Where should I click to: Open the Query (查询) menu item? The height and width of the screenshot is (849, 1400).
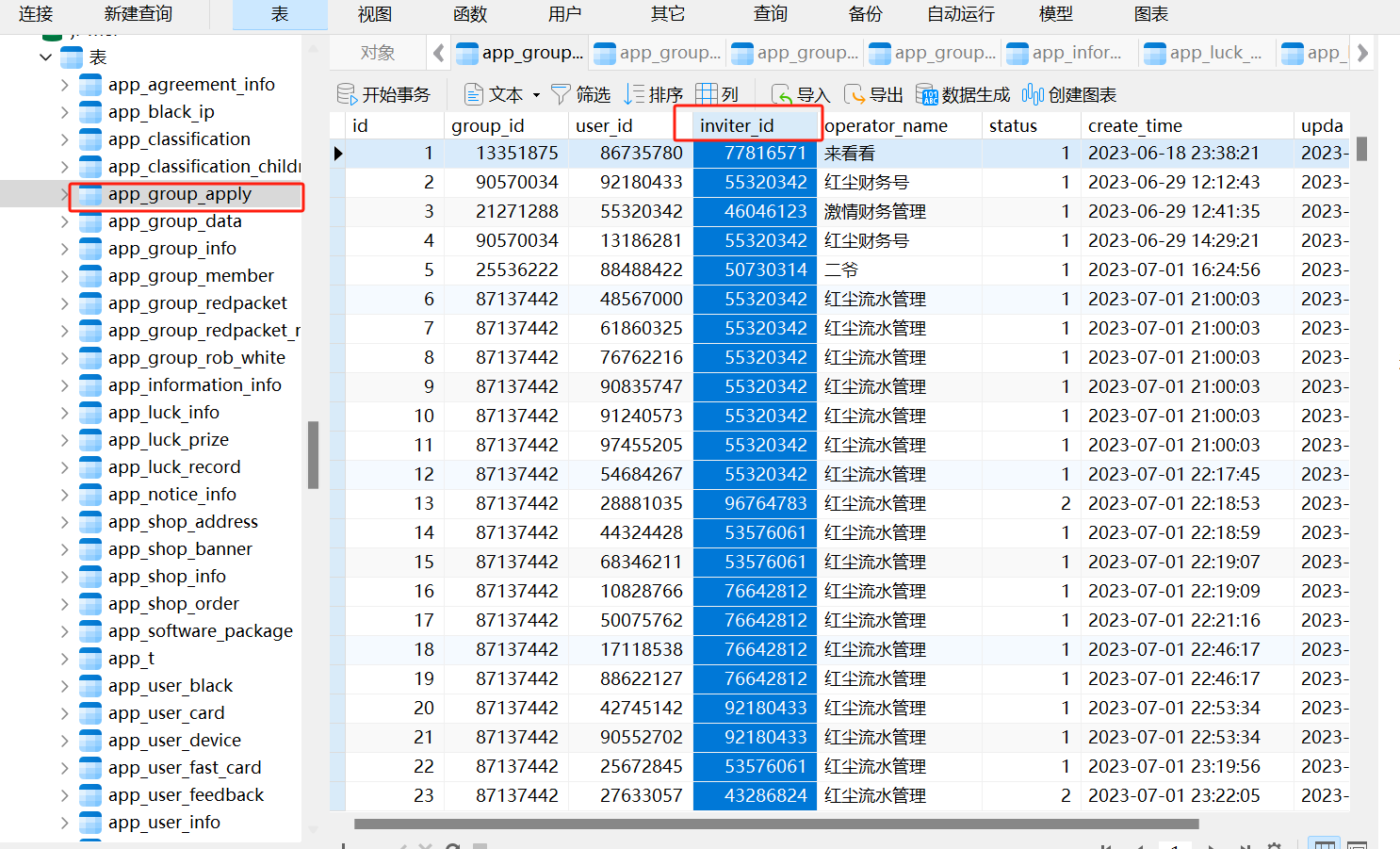pyautogui.click(x=770, y=14)
